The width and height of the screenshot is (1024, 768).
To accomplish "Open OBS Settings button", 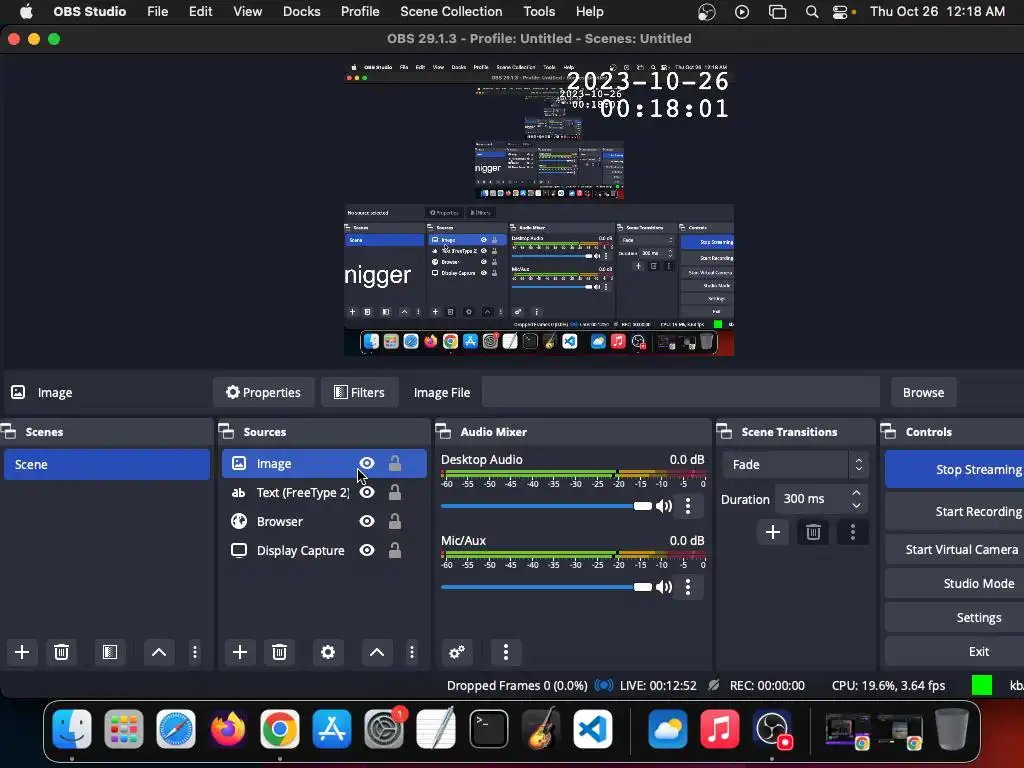I will coord(955,617).
